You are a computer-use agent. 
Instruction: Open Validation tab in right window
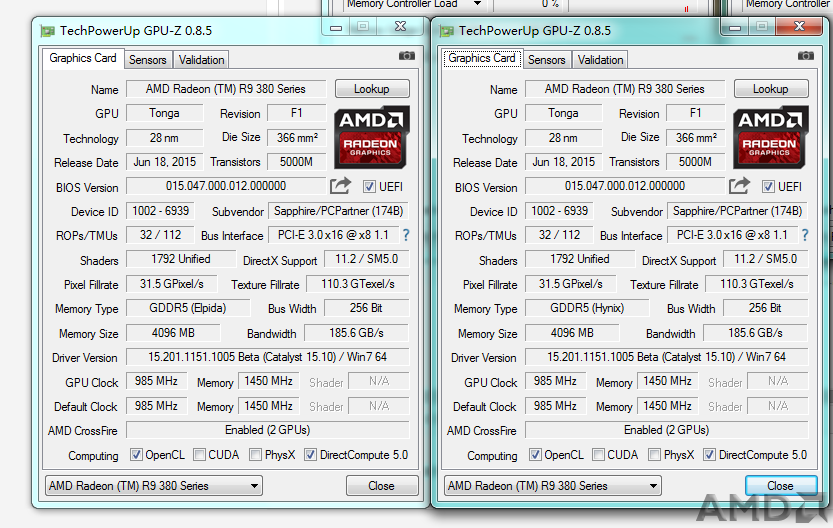click(x=600, y=59)
